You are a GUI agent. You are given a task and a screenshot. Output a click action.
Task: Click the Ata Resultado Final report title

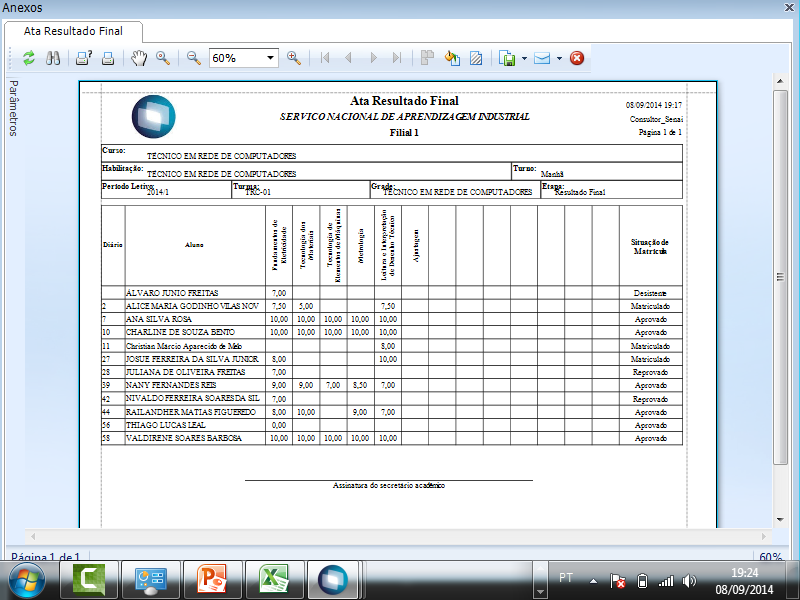pos(404,101)
